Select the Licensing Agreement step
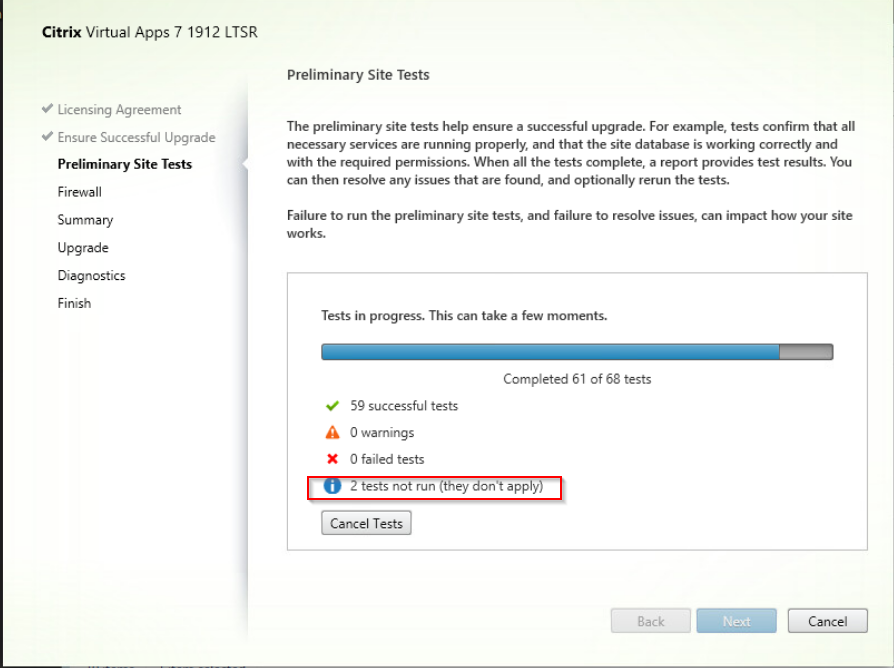The width and height of the screenshot is (894, 668). 119,109
